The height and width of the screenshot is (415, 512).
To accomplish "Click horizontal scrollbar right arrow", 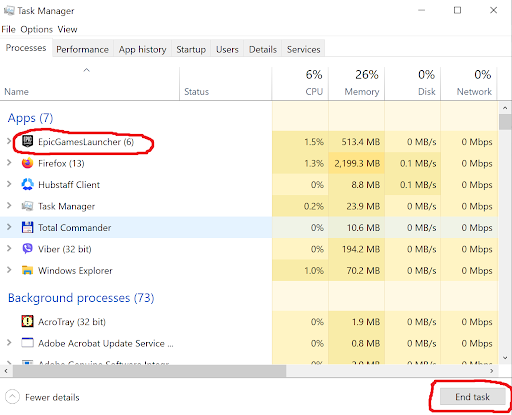I will [x=492, y=371].
